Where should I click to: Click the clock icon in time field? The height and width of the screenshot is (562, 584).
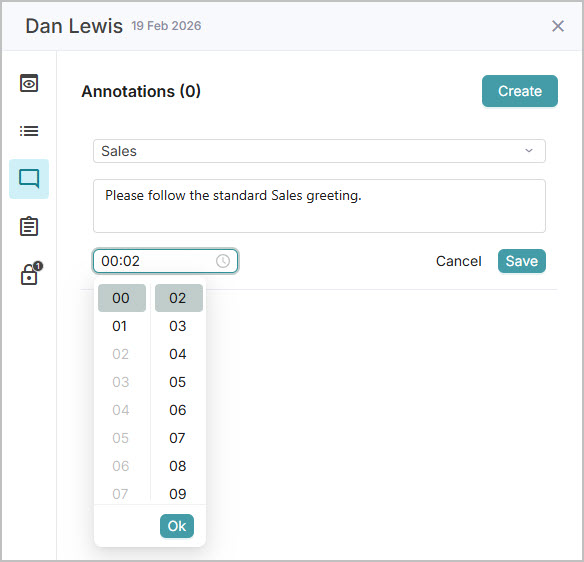point(223,261)
